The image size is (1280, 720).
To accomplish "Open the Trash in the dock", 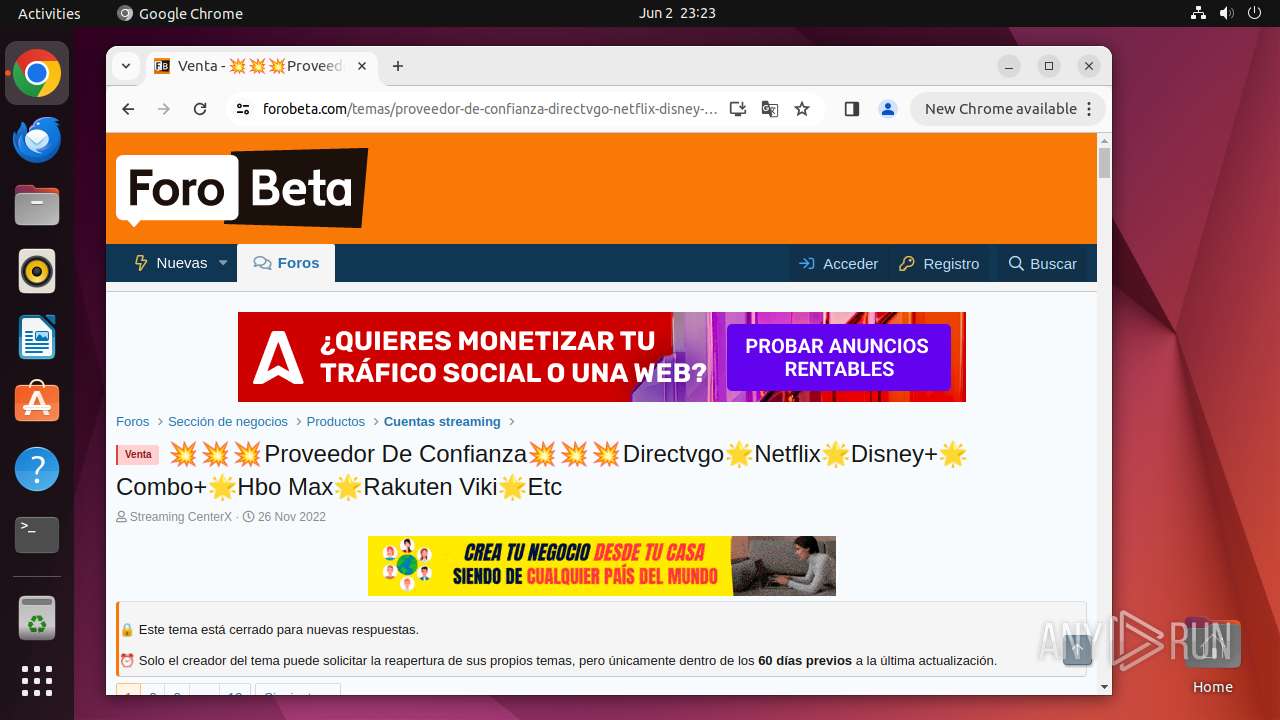I will (x=37, y=618).
